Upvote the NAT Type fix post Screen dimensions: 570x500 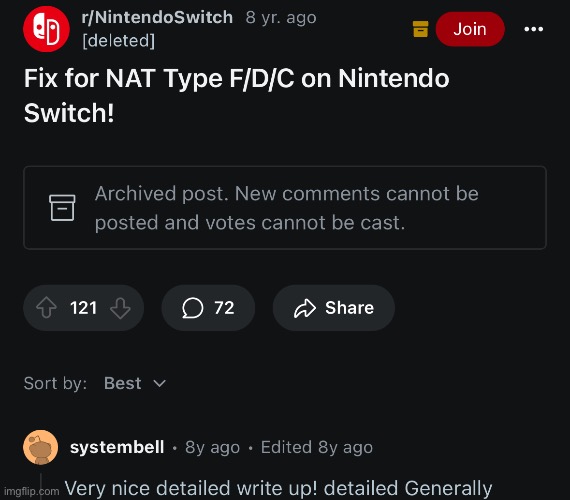(x=47, y=308)
